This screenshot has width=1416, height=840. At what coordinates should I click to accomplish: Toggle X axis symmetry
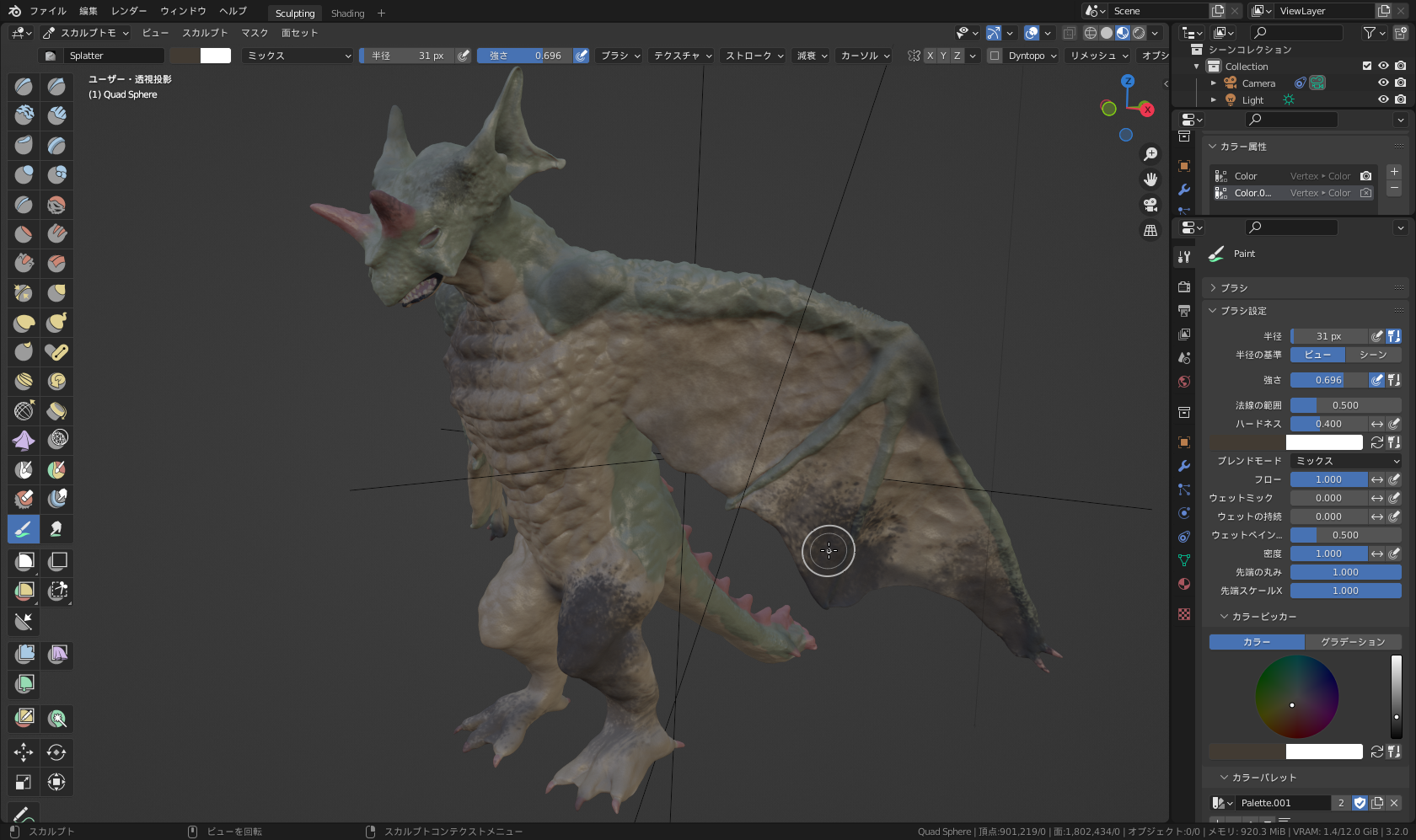tap(930, 56)
